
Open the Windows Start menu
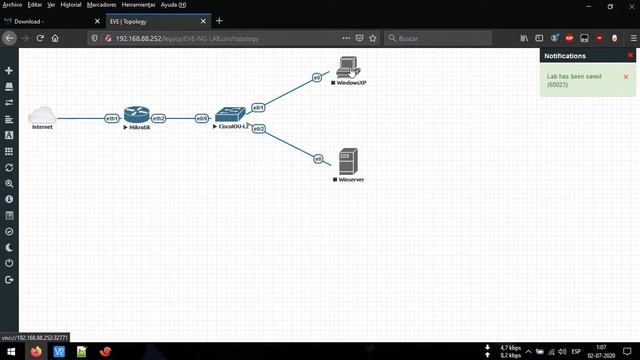pyautogui.click(x=11, y=351)
